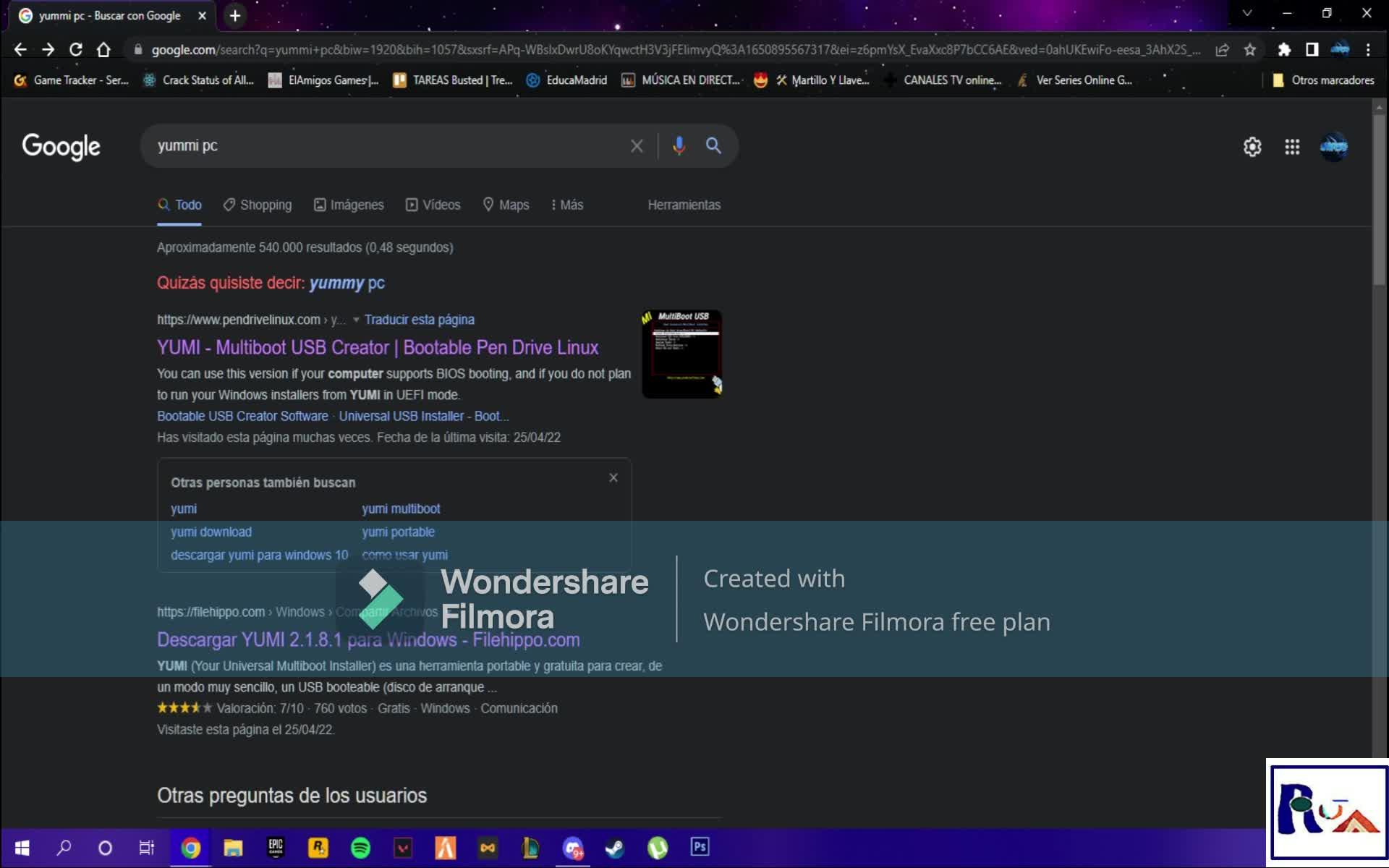Click the MultiBoot USB result thumbnail
The height and width of the screenshot is (868, 1389).
[x=681, y=354]
